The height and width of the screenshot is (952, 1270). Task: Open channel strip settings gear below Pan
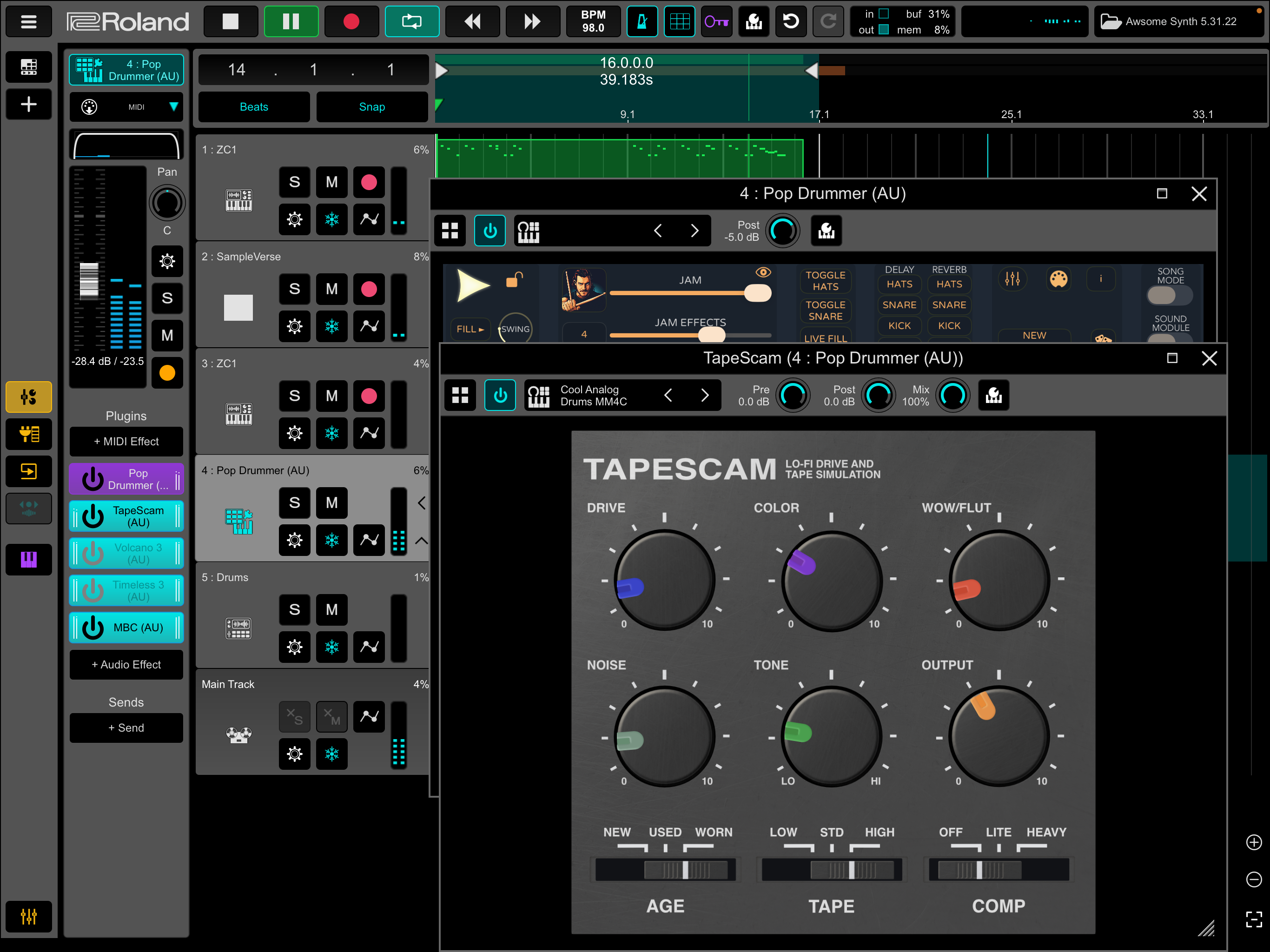167,261
